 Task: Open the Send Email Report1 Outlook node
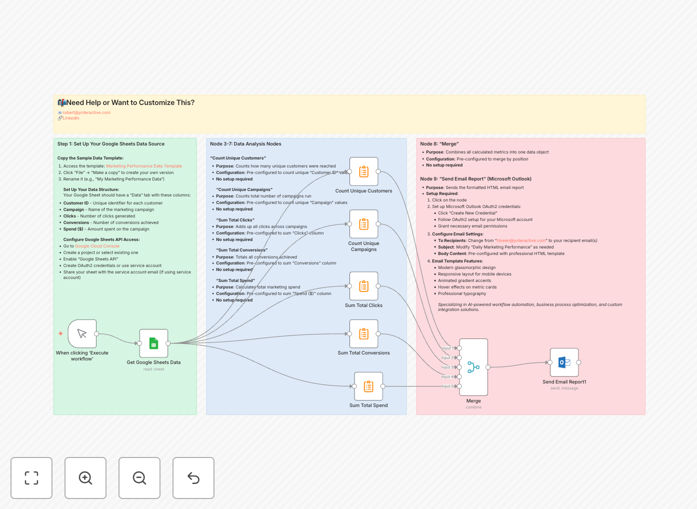pyautogui.click(x=564, y=362)
